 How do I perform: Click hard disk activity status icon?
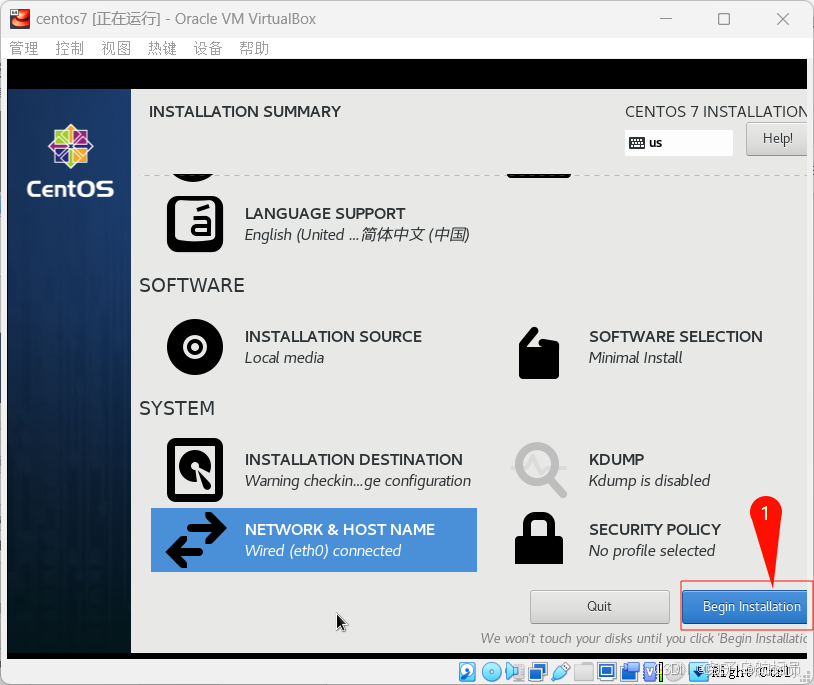467,672
